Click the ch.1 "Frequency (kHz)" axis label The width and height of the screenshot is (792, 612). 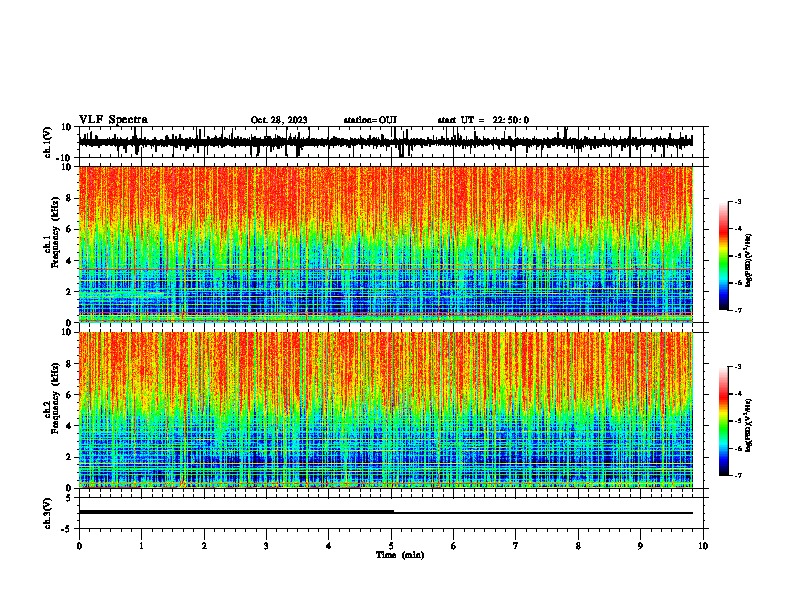pyautogui.click(x=55, y=233)
